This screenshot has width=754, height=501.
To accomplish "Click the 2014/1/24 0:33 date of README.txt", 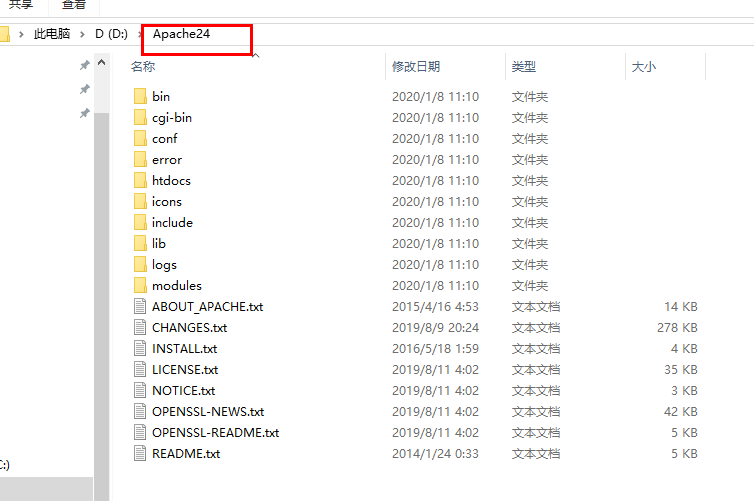I will tap(435, 453).
